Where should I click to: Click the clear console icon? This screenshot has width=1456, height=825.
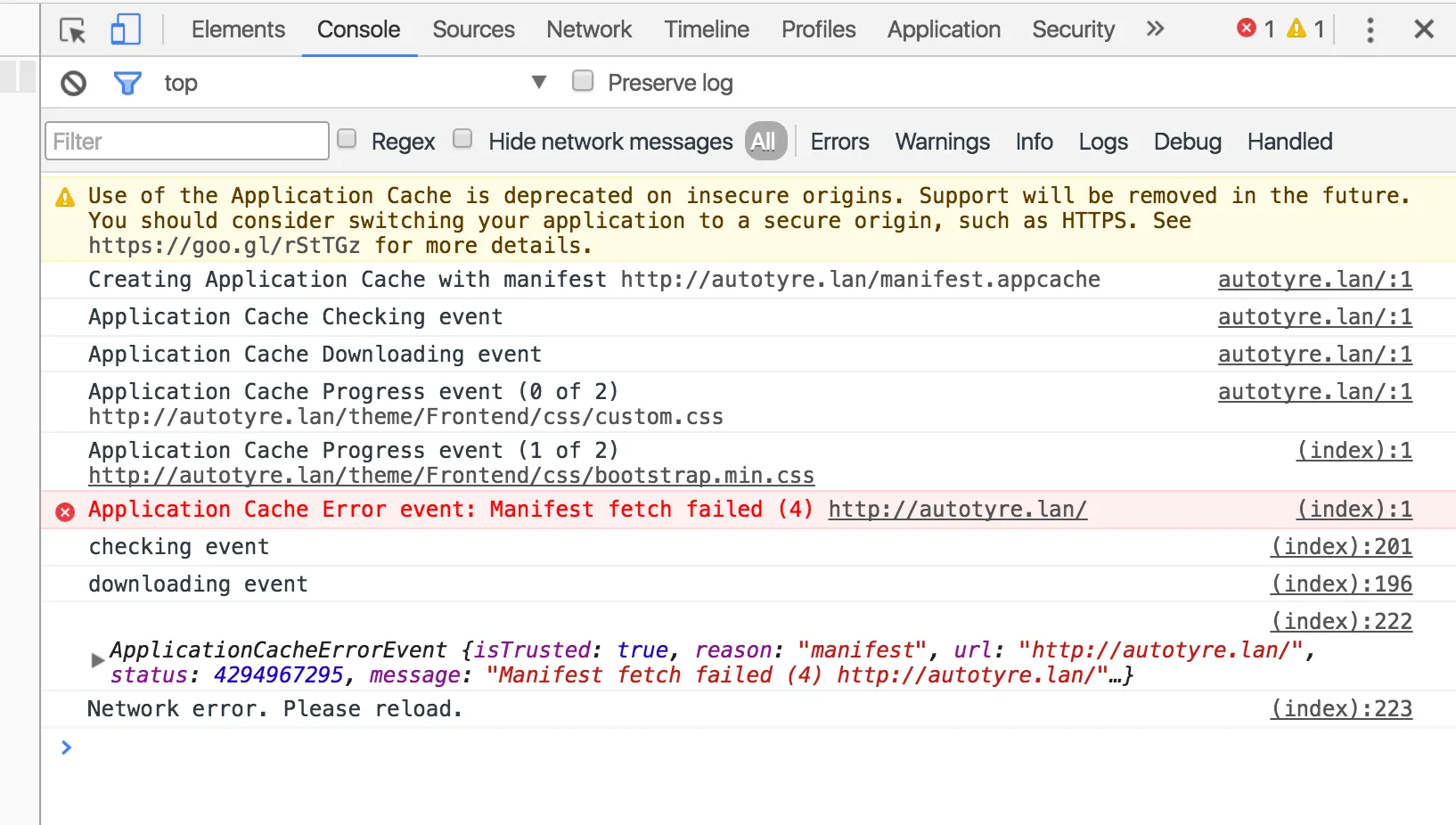tap(74, 84)
